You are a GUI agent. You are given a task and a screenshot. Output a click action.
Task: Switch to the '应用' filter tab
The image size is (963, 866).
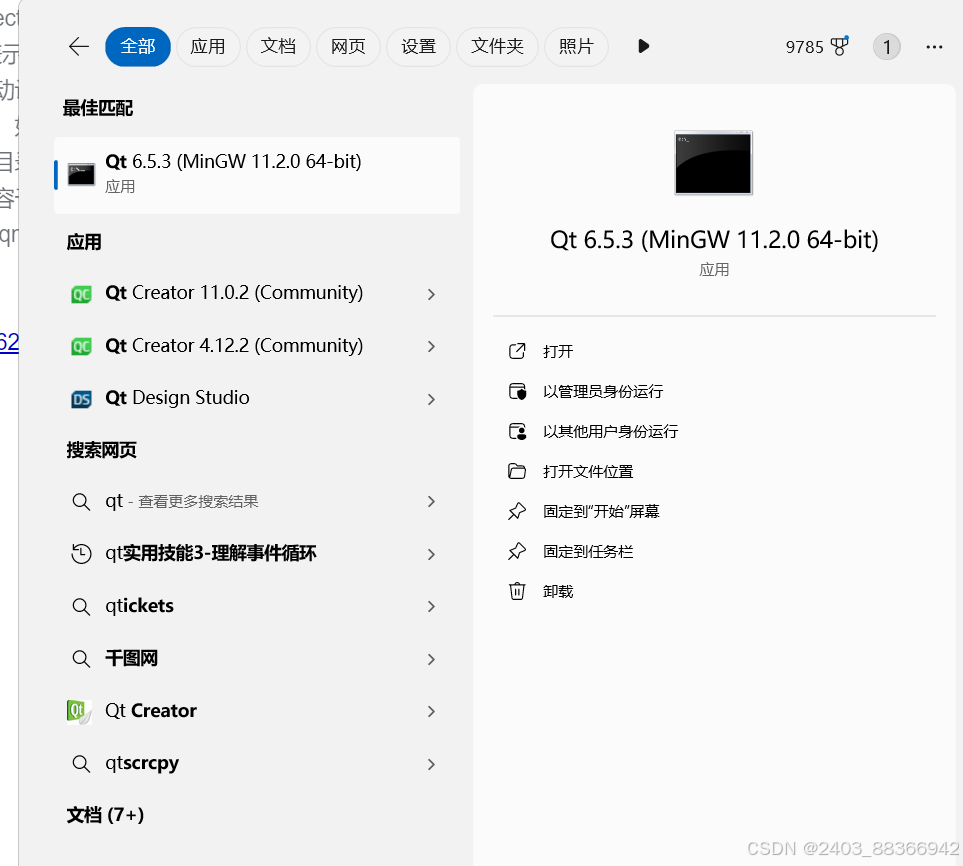(208, 46)
